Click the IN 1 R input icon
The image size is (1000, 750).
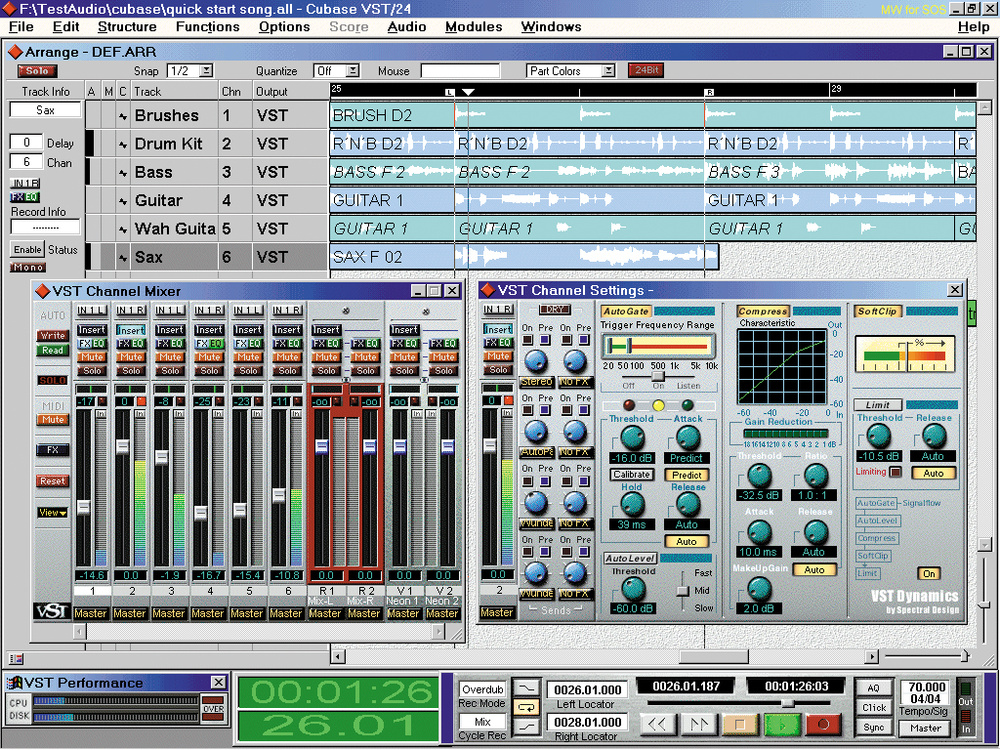tap(25, 183)
